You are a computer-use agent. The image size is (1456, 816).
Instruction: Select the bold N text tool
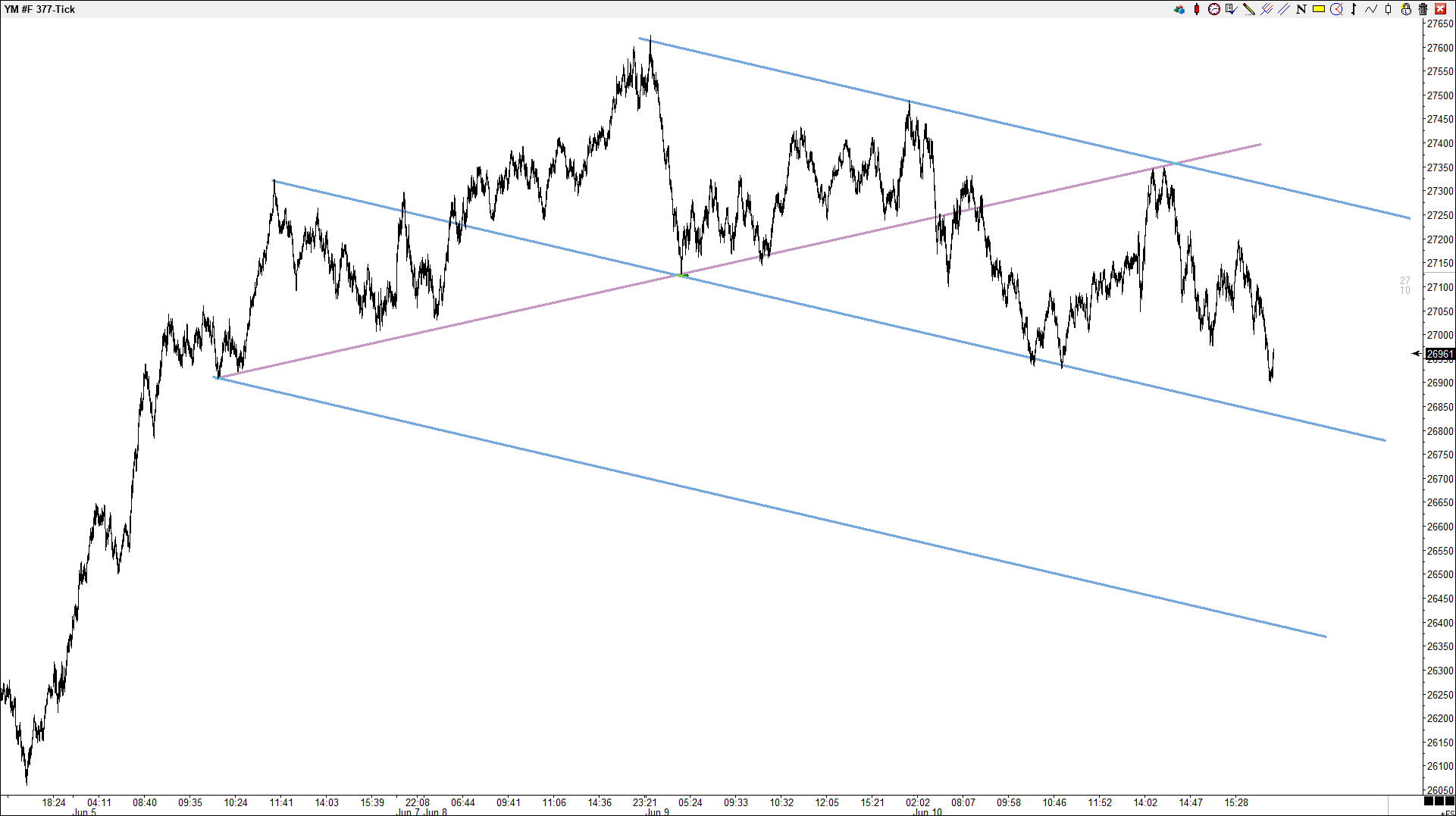(1301, 9)
